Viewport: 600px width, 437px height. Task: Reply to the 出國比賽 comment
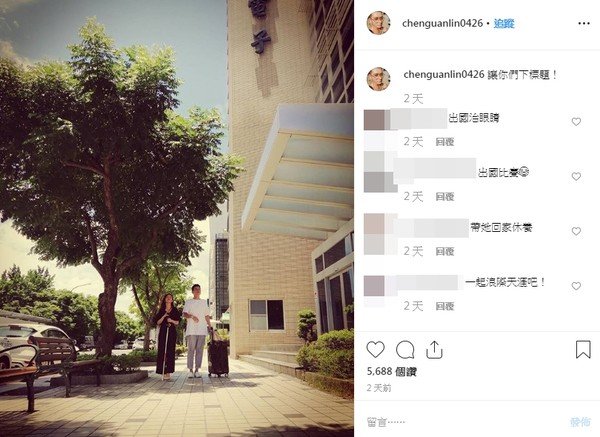445,197
